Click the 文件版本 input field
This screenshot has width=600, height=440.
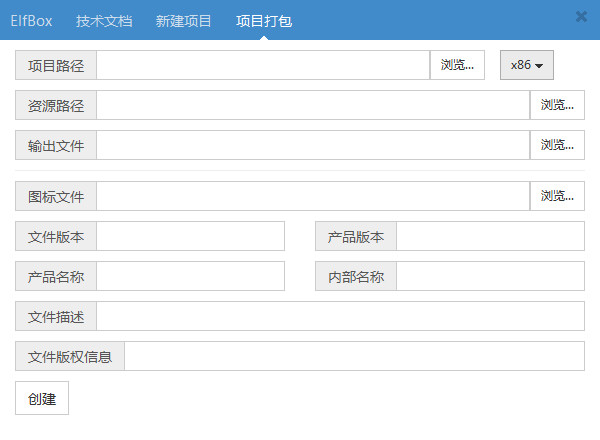pos(190,236)
